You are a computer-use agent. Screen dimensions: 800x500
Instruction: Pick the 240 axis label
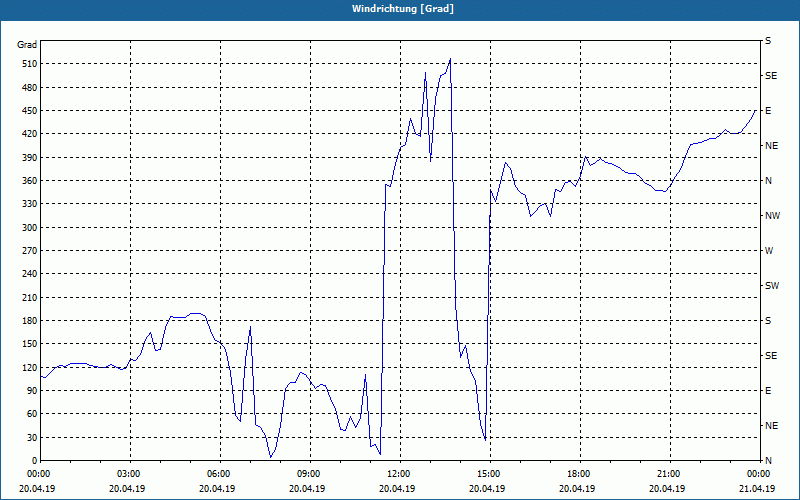(29, 274)
